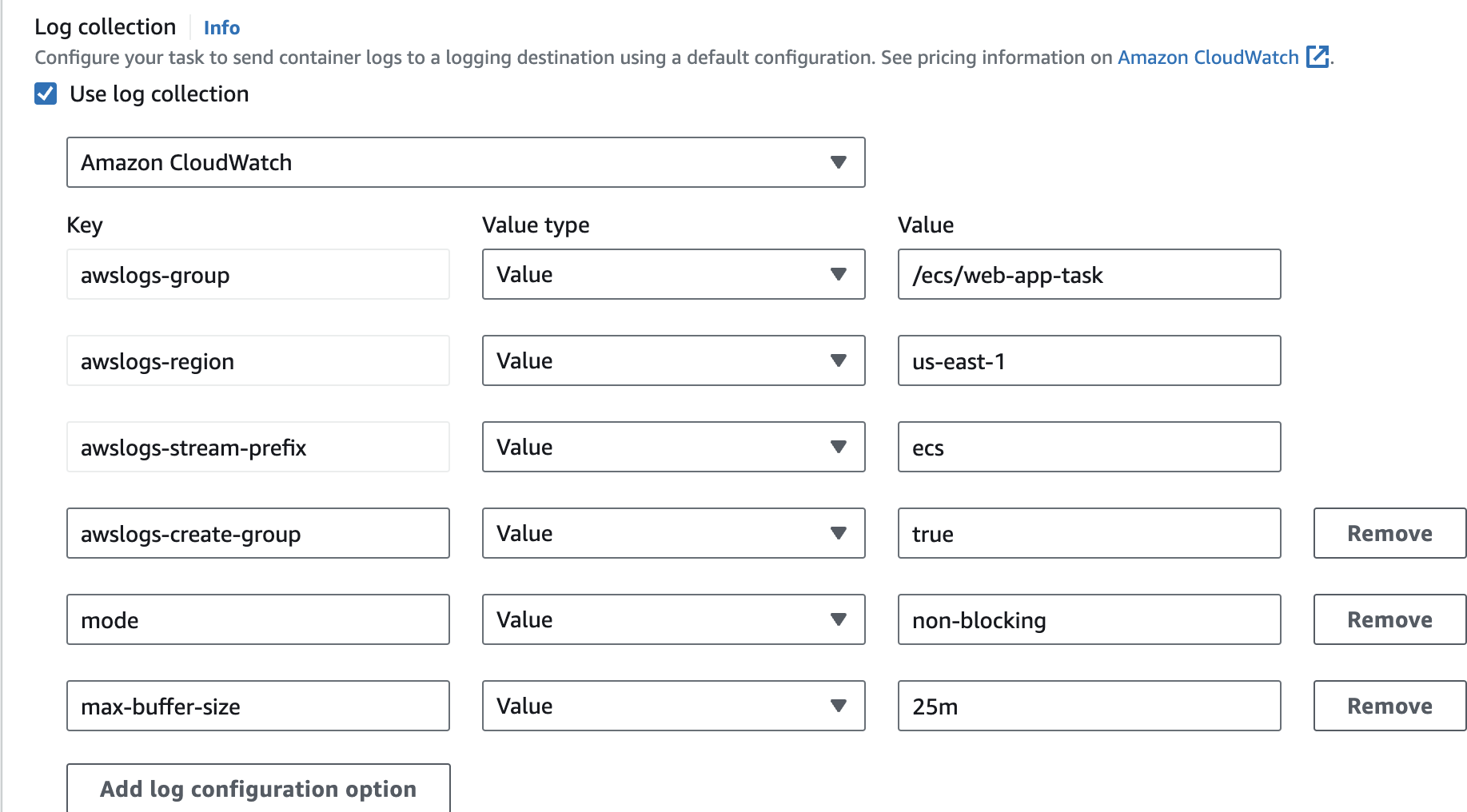Click the external link icon beside Amazon CloudWatch

tap(1317, 58)
